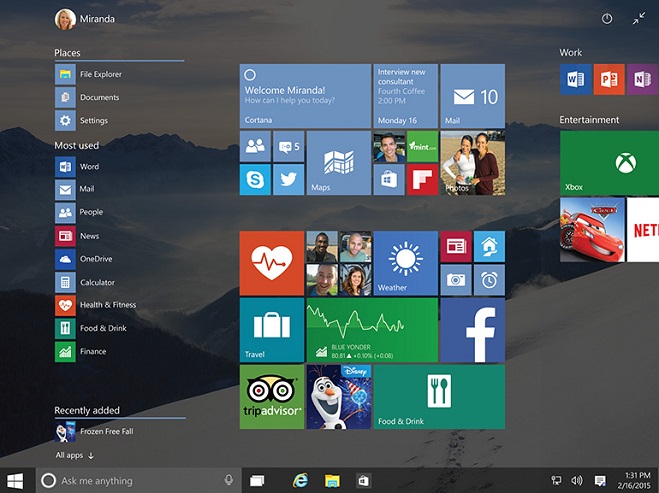
Task: Open Action Center notifications icon
Action: [600, 480]
